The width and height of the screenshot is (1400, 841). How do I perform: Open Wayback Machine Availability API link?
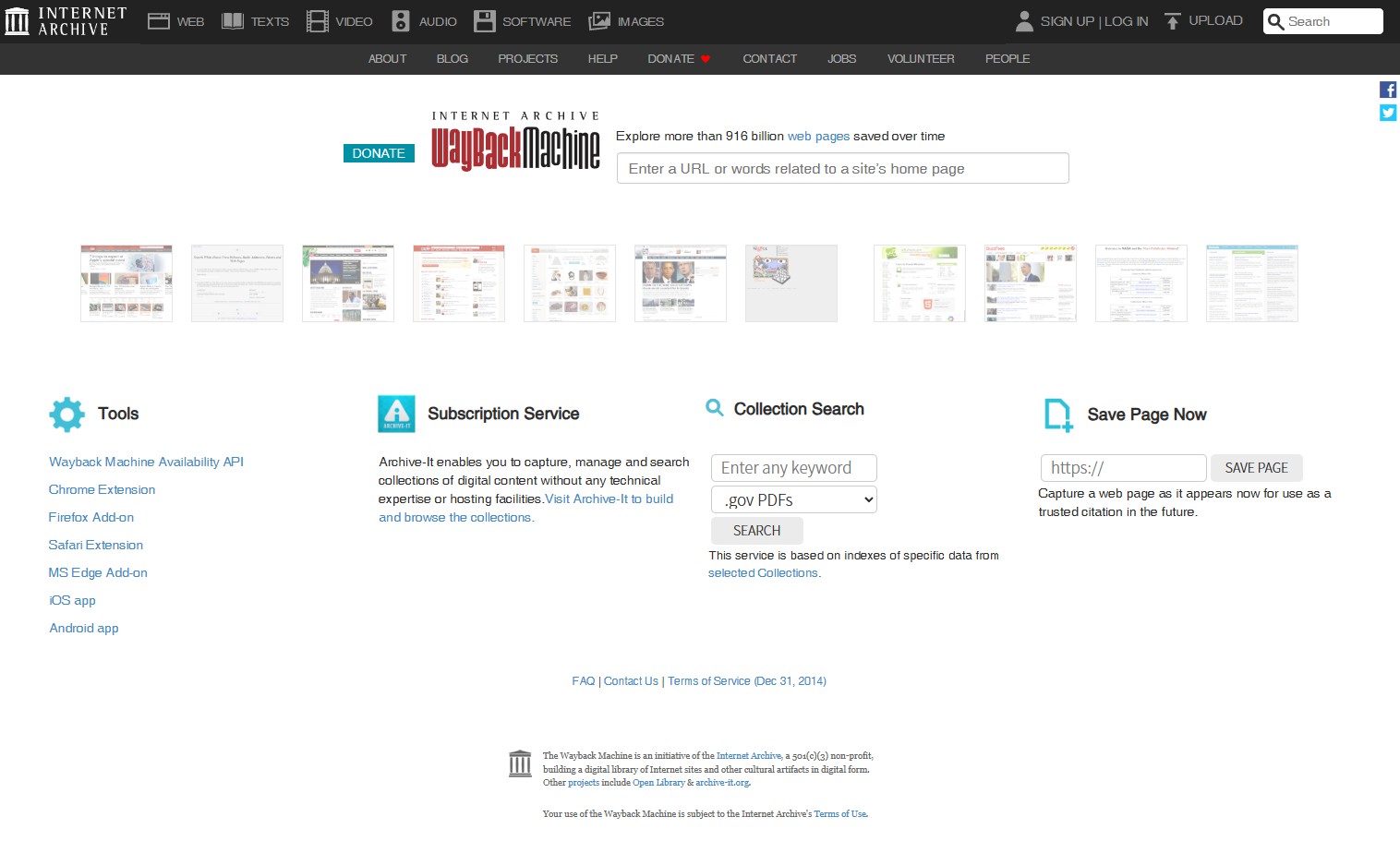click(146, 462)
